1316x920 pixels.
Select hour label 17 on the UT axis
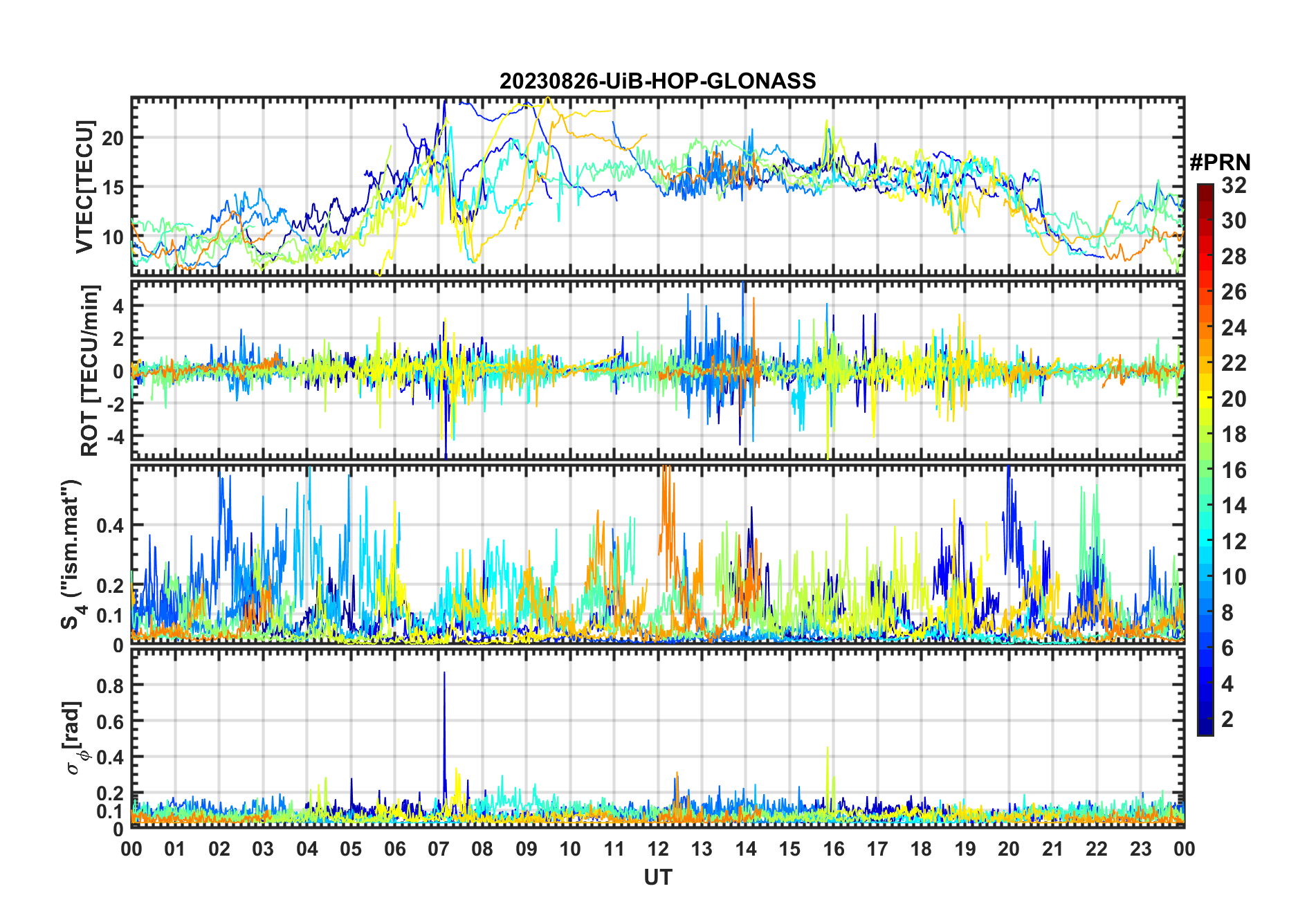pos(877,849)
